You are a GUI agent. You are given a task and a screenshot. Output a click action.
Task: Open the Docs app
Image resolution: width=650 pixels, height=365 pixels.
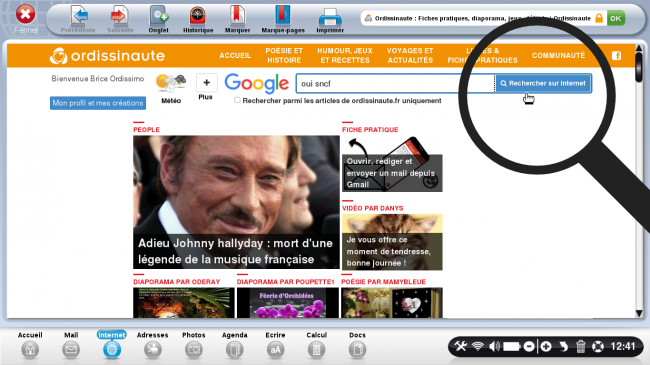point(357,350)
